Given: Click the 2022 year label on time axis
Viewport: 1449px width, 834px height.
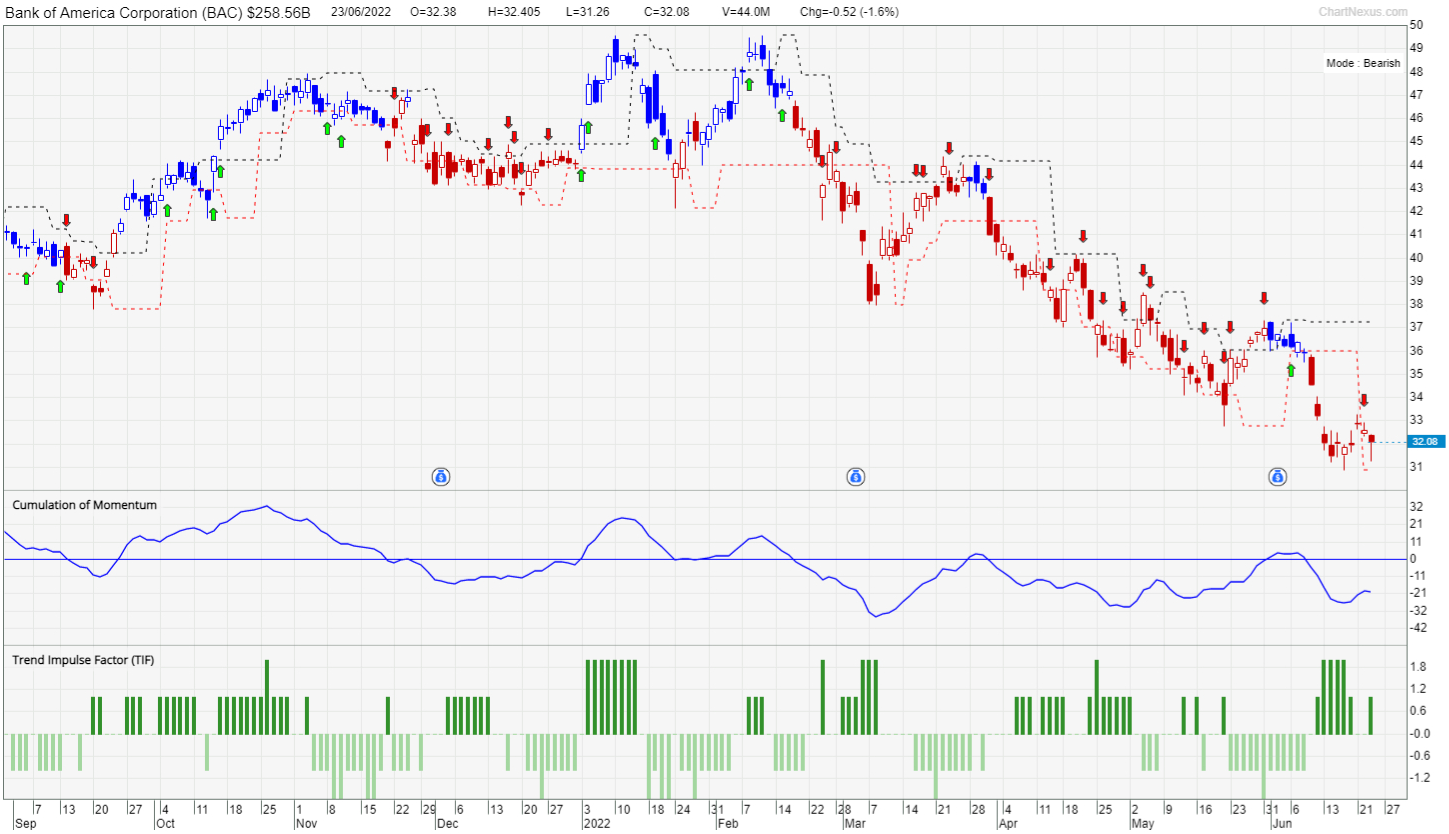Looking at the screenshot, I should [x=596, y=825].
